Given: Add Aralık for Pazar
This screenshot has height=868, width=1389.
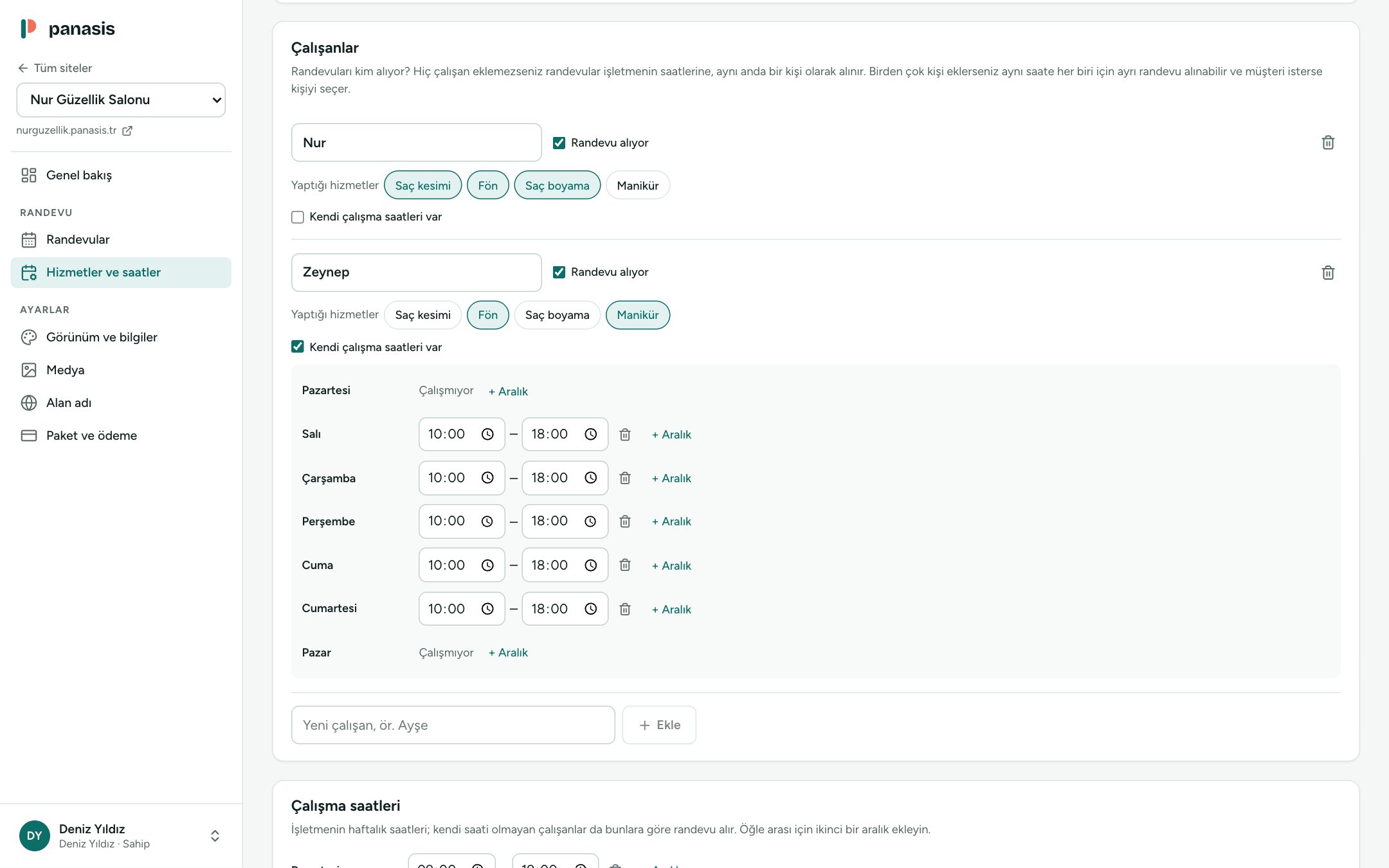Looking at the screenshot, I should (508, 653).
